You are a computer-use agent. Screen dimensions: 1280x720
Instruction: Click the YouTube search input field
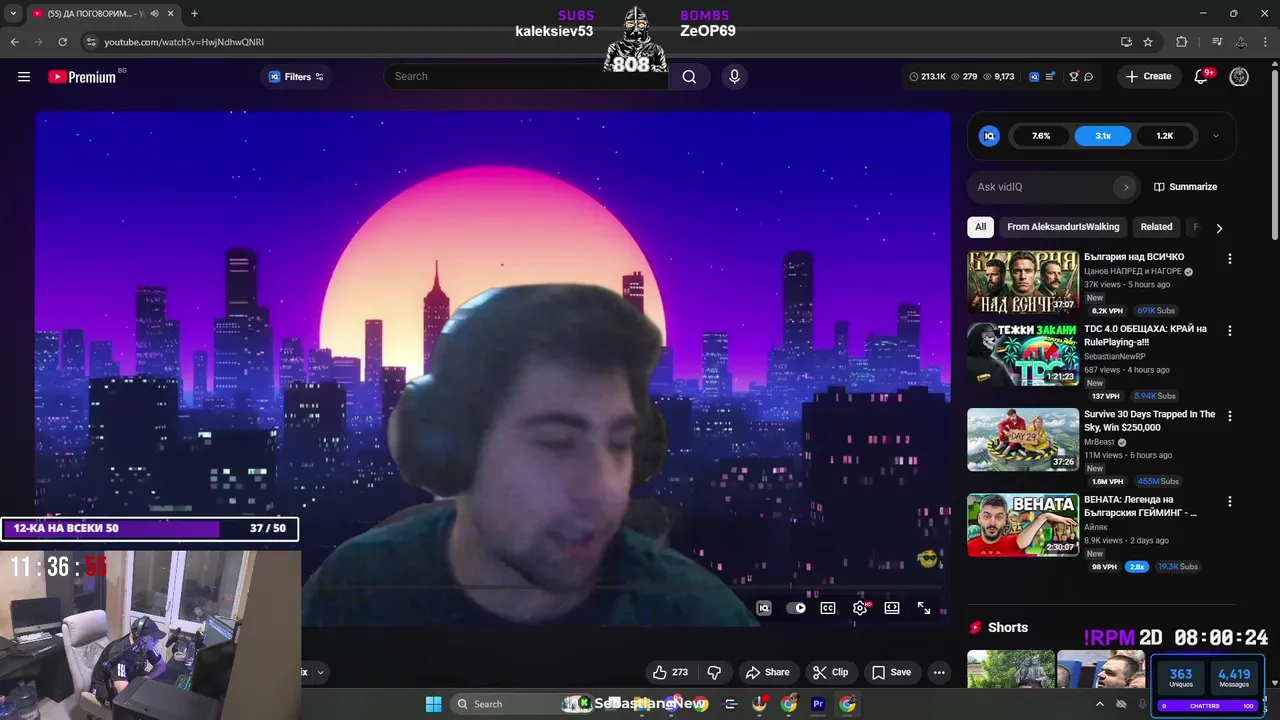[527, 76]
